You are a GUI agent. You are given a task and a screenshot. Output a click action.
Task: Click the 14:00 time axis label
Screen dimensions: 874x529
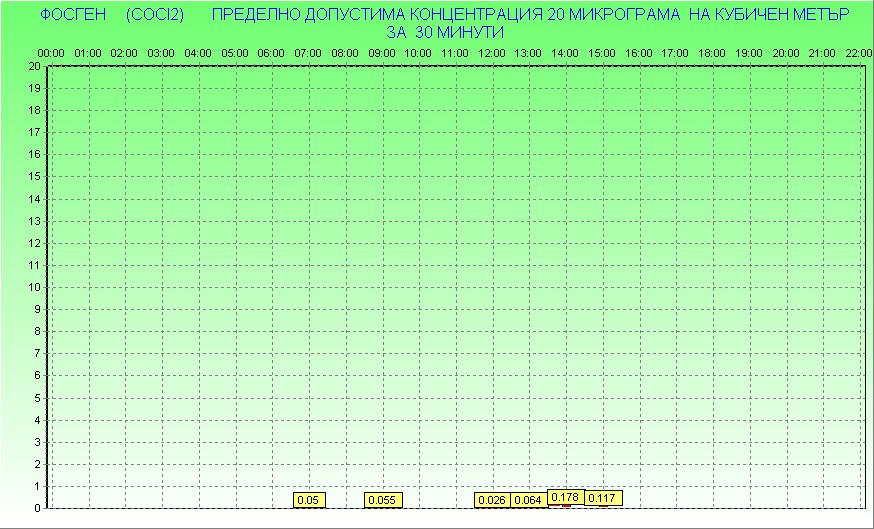pos(565,54)
